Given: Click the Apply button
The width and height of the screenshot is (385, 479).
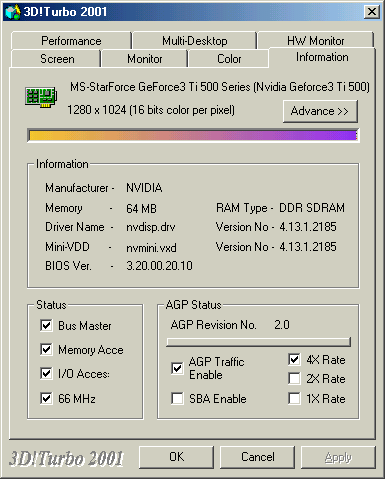Looking at the screenshot, I should 338,457.
